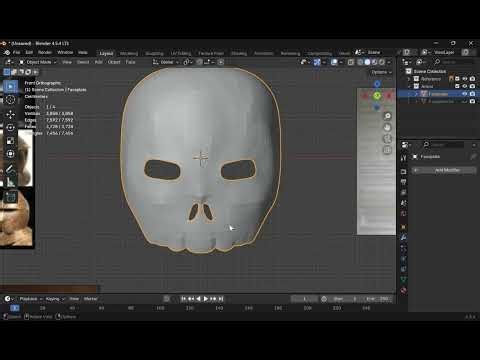The image size is (480, 360).
Task: Select the Select Box tool in toolbar
Action: click(x=10, y=87)
